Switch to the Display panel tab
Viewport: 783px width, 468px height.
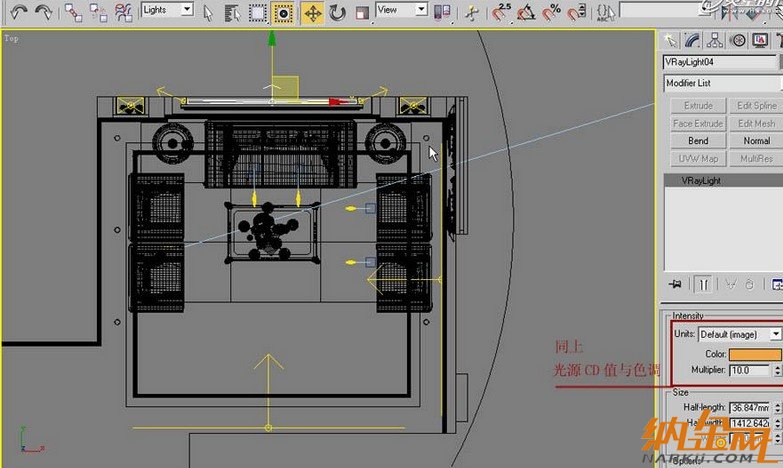[x=761, y=40]
